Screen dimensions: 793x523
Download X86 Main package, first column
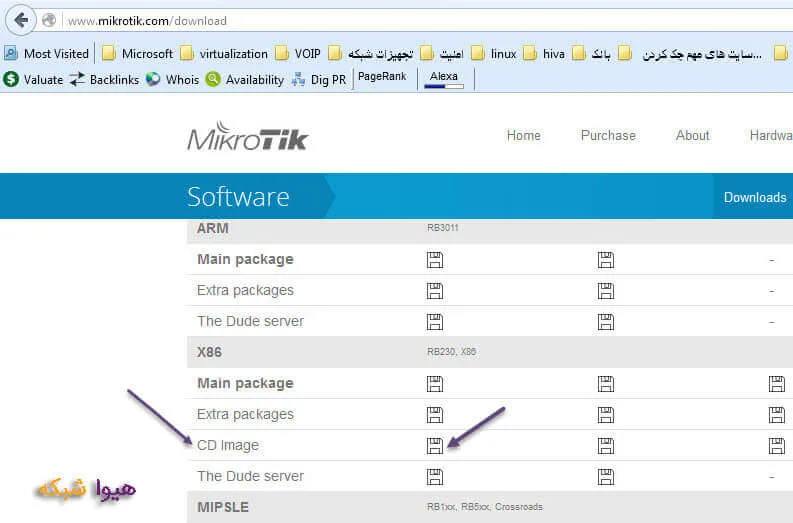[435, 384]
